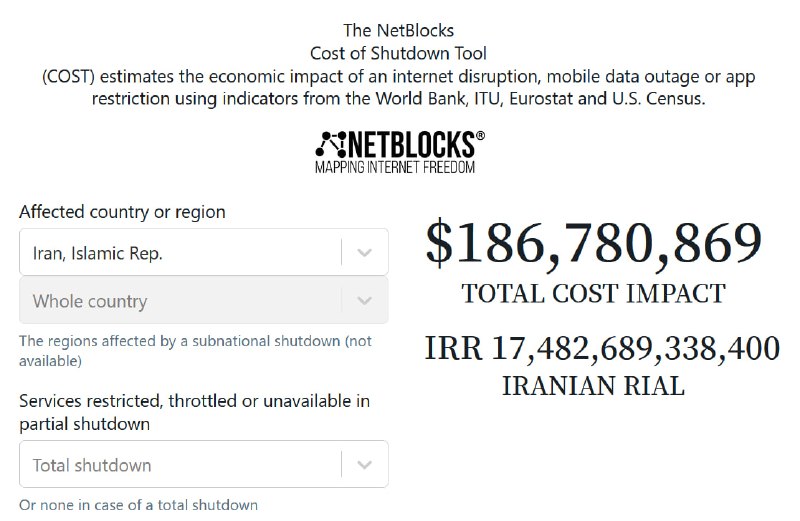Click the Affected country or region label

tap(122, 212)
